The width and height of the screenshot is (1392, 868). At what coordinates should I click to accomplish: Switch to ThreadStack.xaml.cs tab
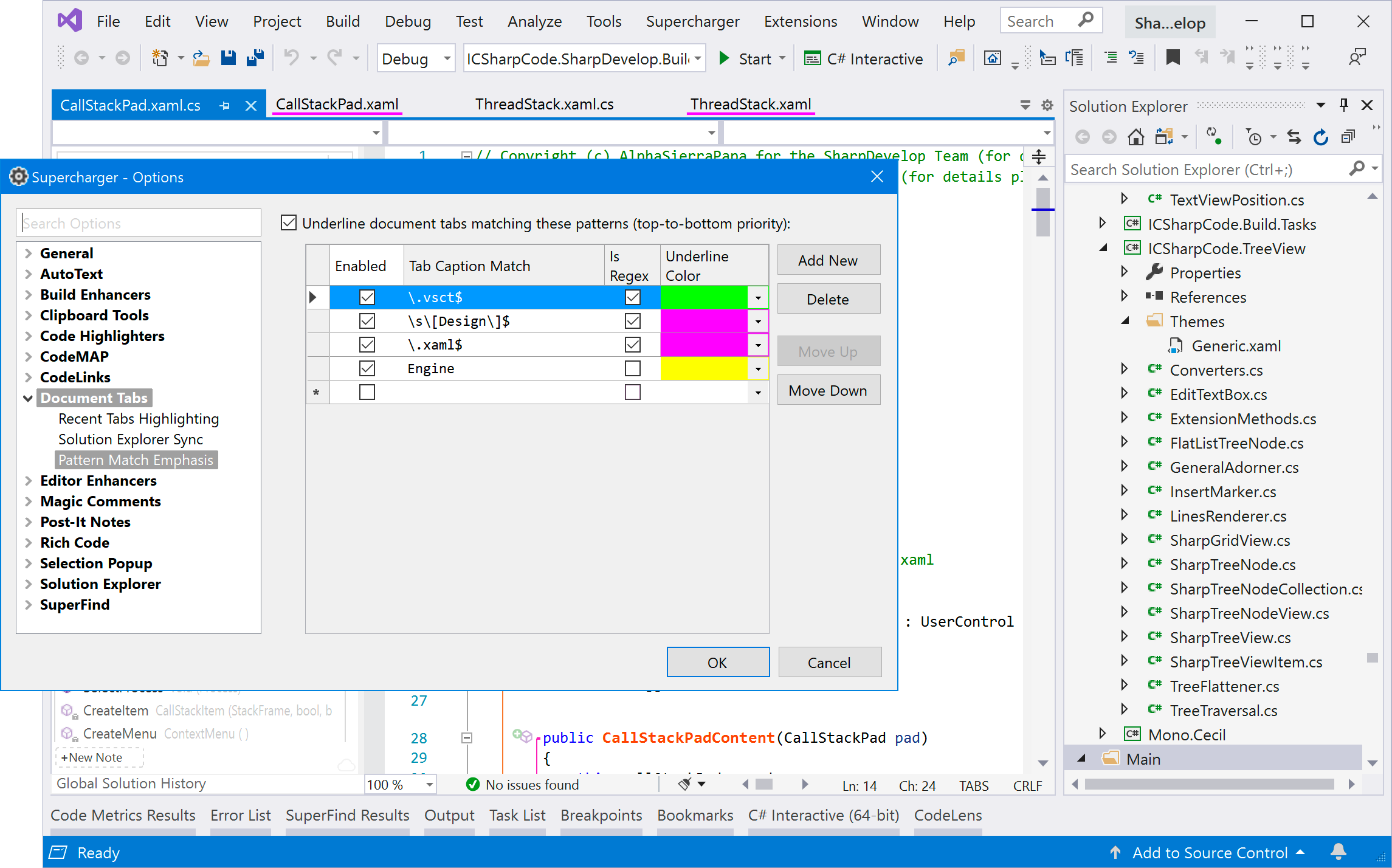coord(544,105)
